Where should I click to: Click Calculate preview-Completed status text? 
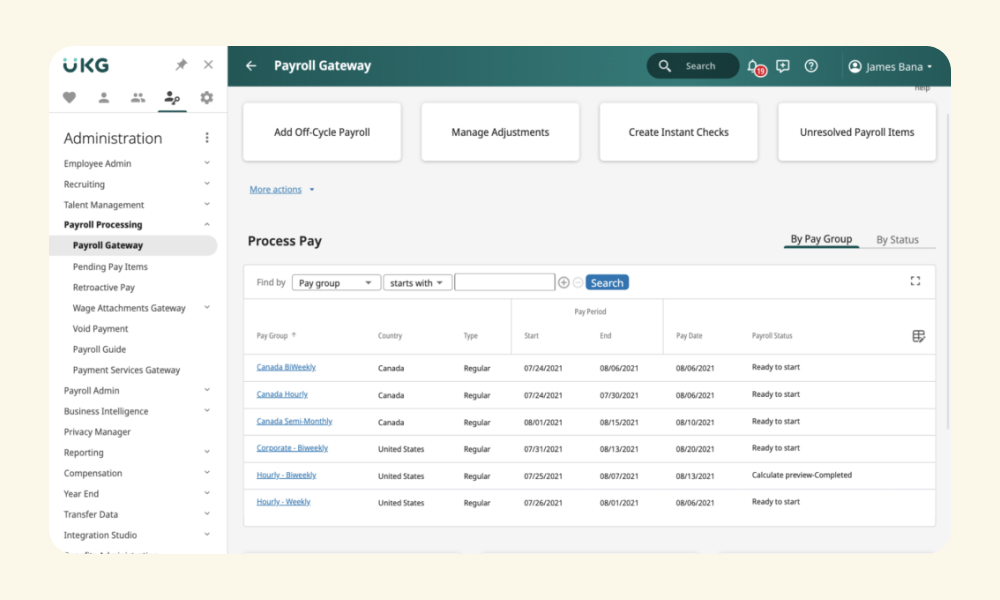click(x=802, y=475)
